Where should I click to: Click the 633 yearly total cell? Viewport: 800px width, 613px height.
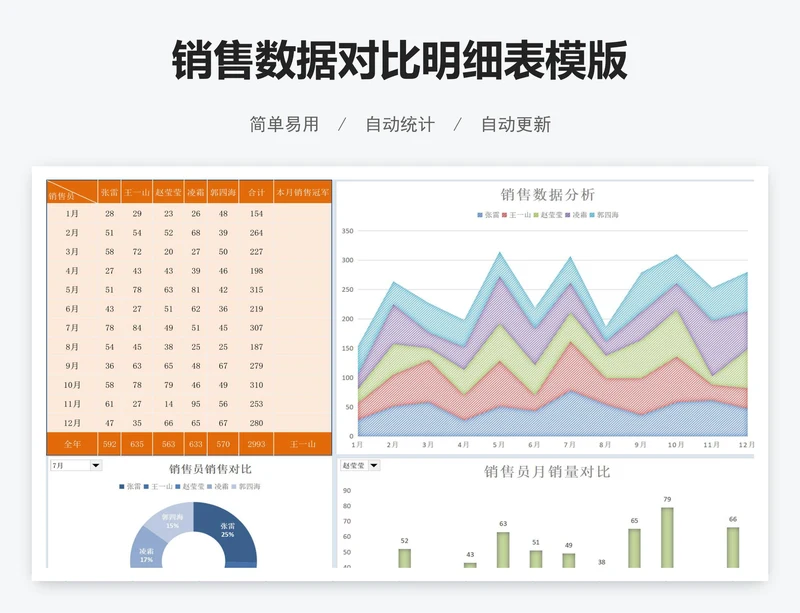[x=195, y=444]
